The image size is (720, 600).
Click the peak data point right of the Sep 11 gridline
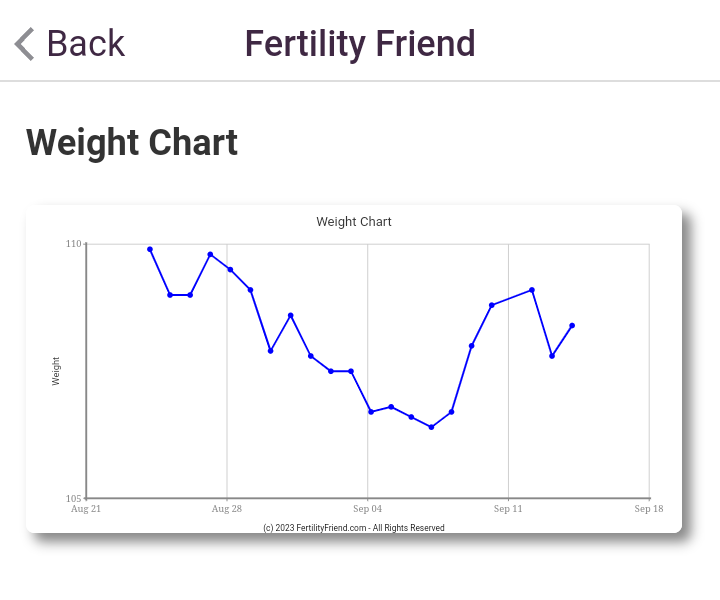coord(532,290)
